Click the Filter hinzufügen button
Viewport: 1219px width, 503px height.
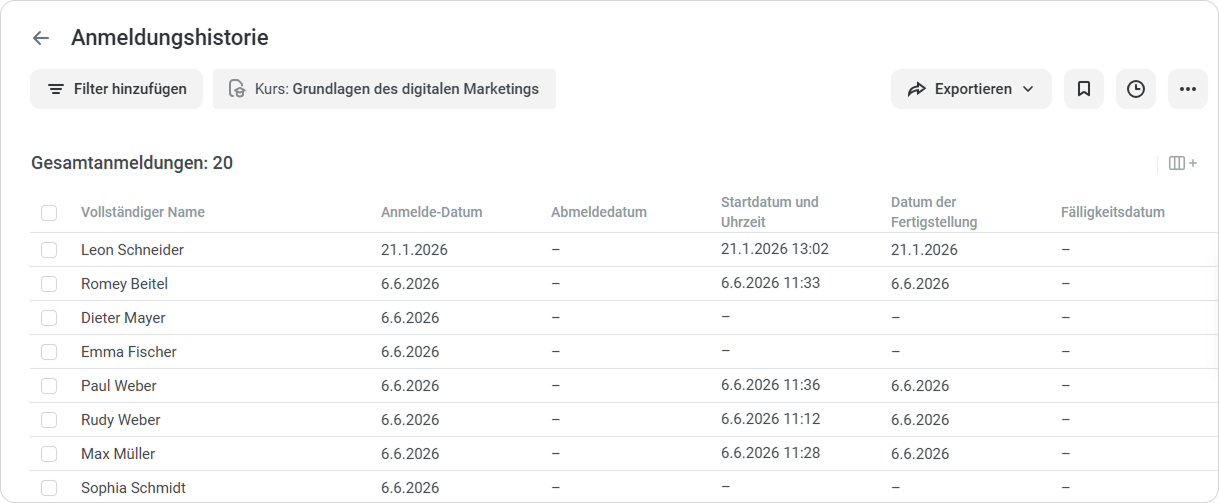coord(116,89)
